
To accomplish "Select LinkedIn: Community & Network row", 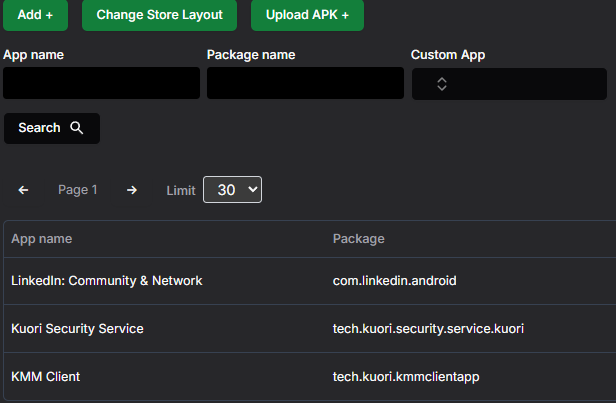I will pyautogui.click(x=310, y=281).
